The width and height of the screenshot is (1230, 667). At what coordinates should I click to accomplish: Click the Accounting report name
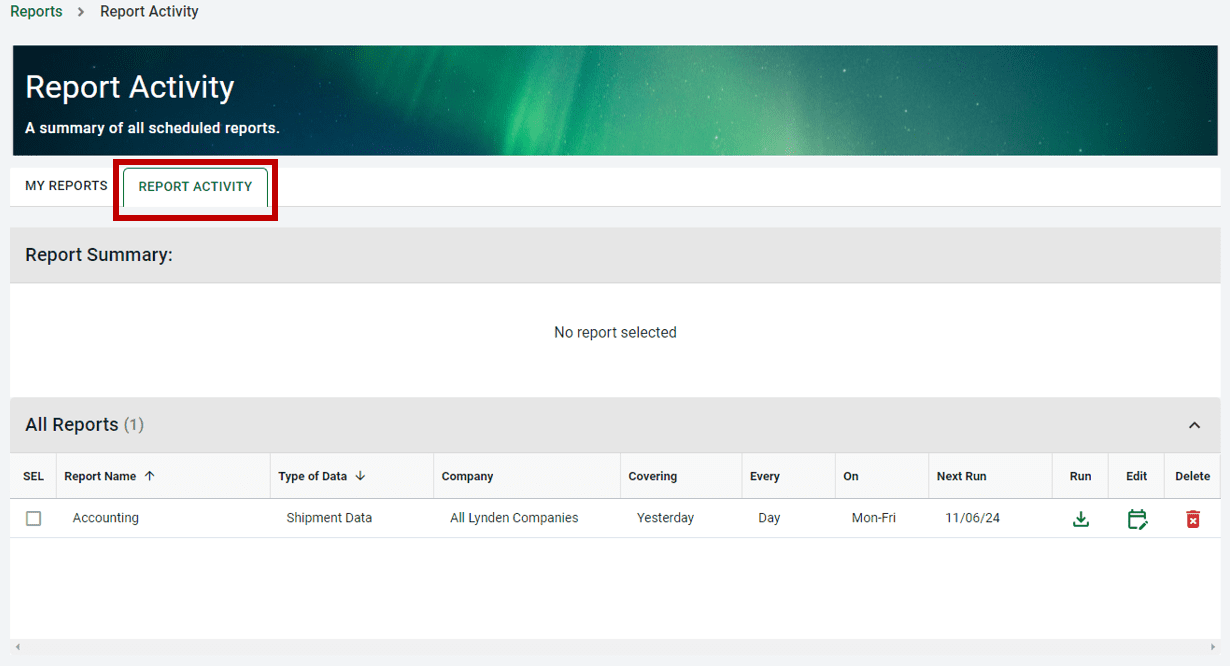point(105,518)
